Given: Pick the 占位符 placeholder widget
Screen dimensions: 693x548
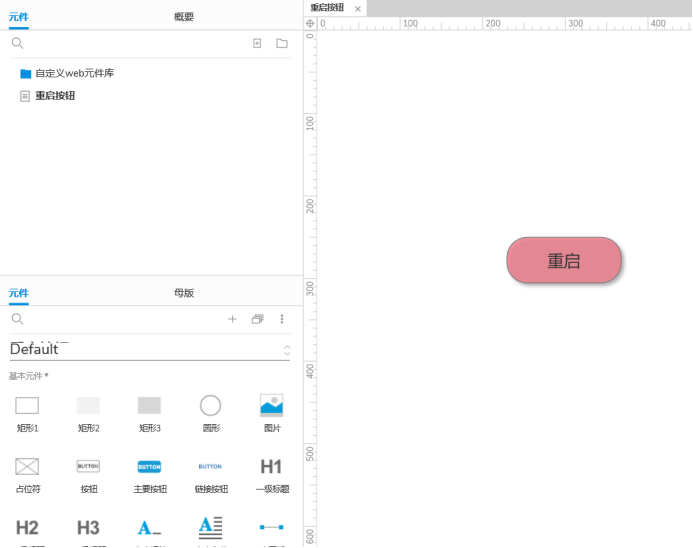Looking at the screenshot, I should click(27, 475).
